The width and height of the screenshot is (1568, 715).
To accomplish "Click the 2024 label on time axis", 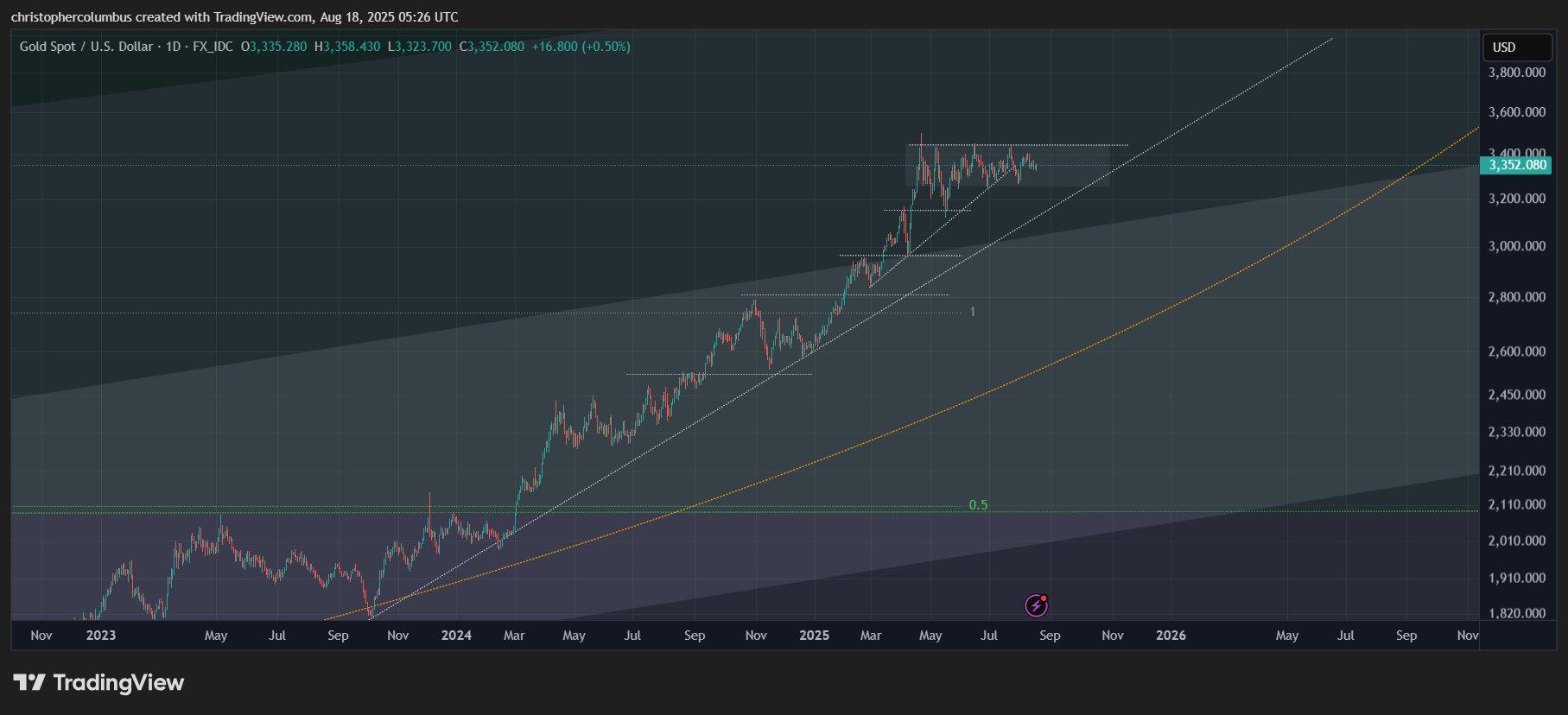I will (x=456, y=636).
